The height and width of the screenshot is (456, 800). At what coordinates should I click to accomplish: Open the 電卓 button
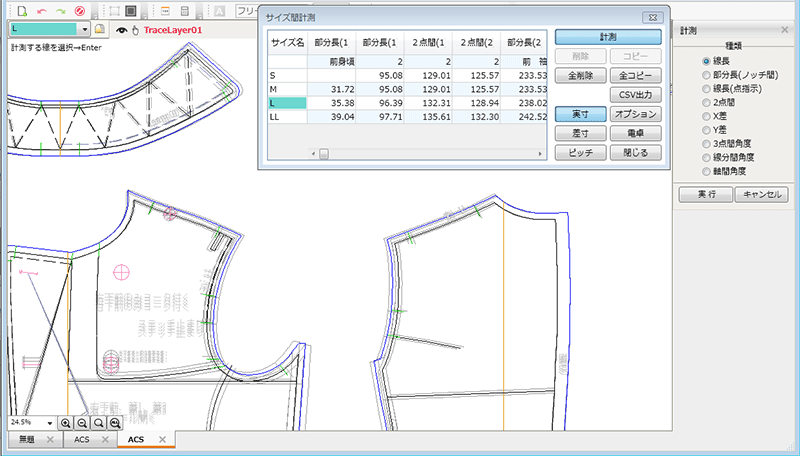point(636,133)
